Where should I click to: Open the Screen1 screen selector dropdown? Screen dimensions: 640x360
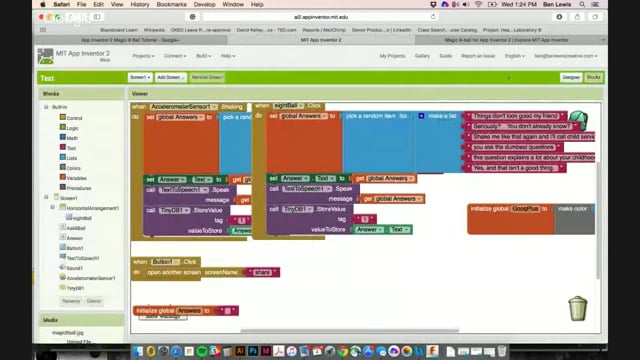click(140, 77)
